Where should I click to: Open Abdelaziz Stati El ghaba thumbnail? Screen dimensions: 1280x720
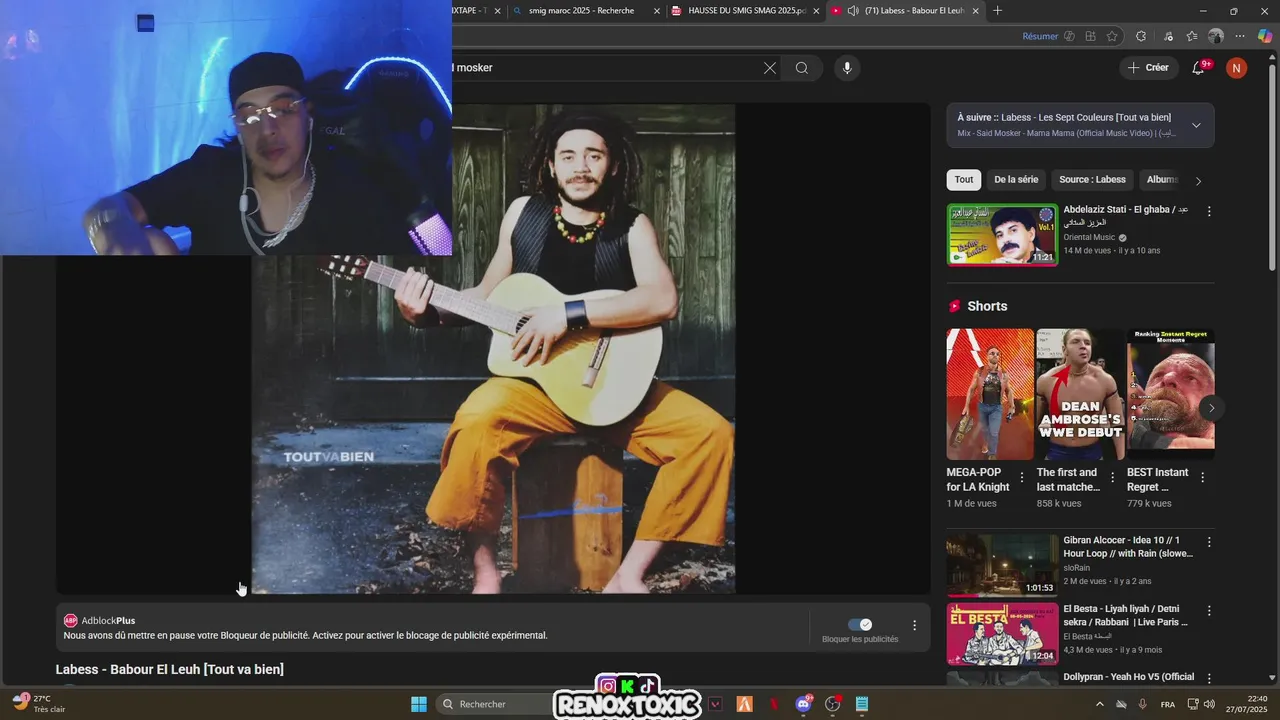point(1002,235)
